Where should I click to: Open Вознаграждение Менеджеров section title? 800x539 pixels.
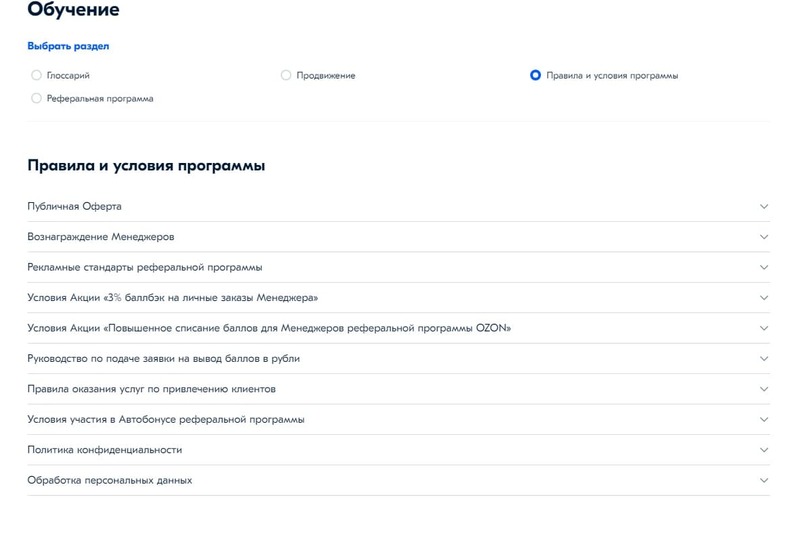[100, 237]
